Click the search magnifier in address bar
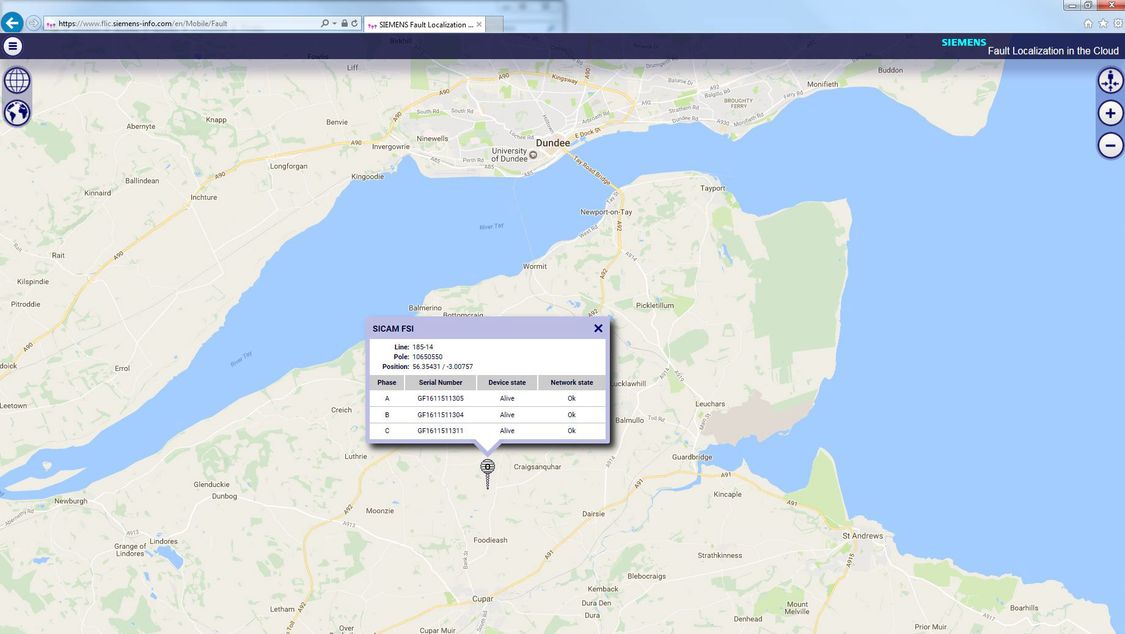The width and height of the screenshot is (1125, 634). tap(325, 24)
